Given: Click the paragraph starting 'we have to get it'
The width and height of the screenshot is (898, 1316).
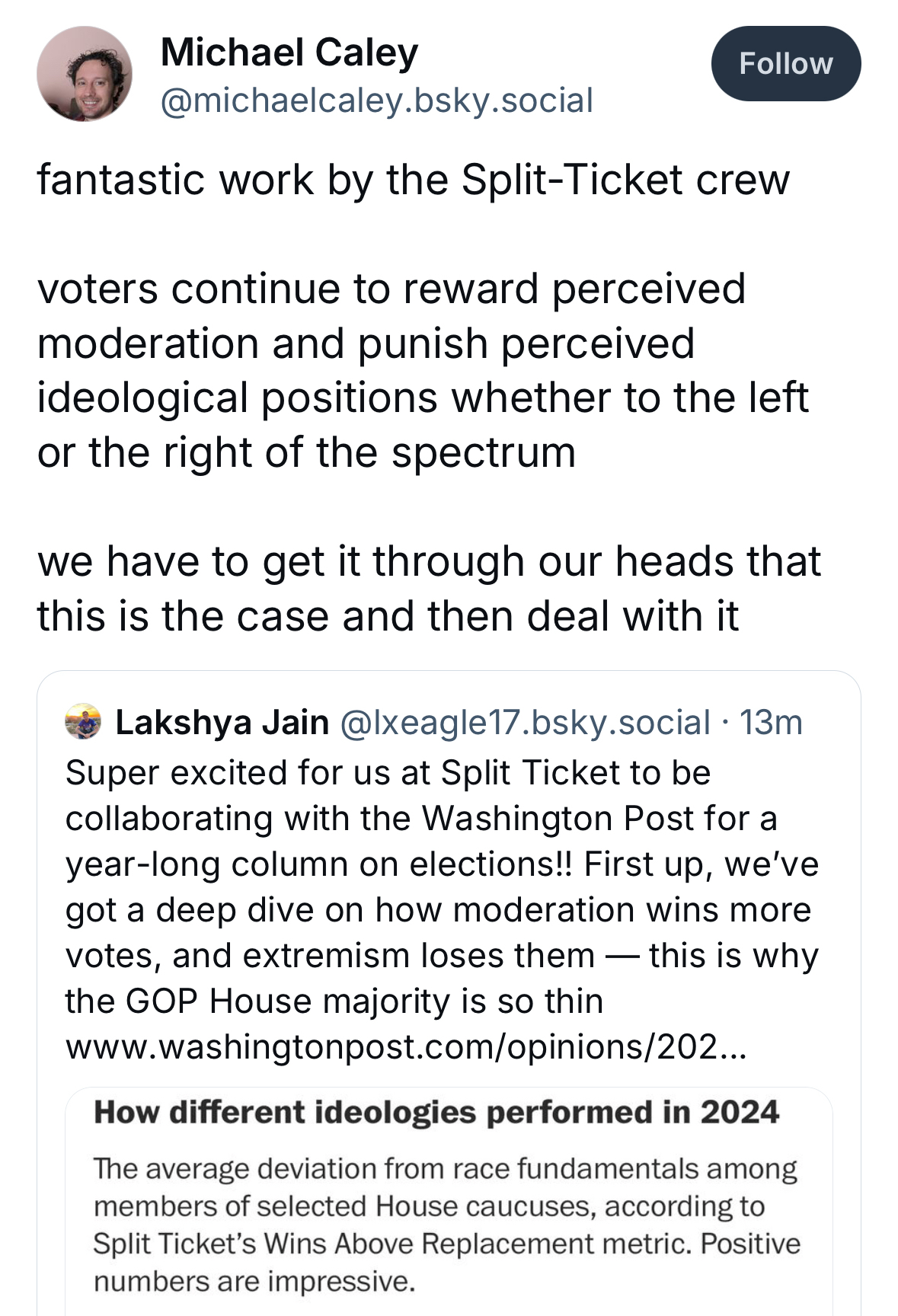Looking at the screenshot, I should pyautogui.click(x=429, y=588).
